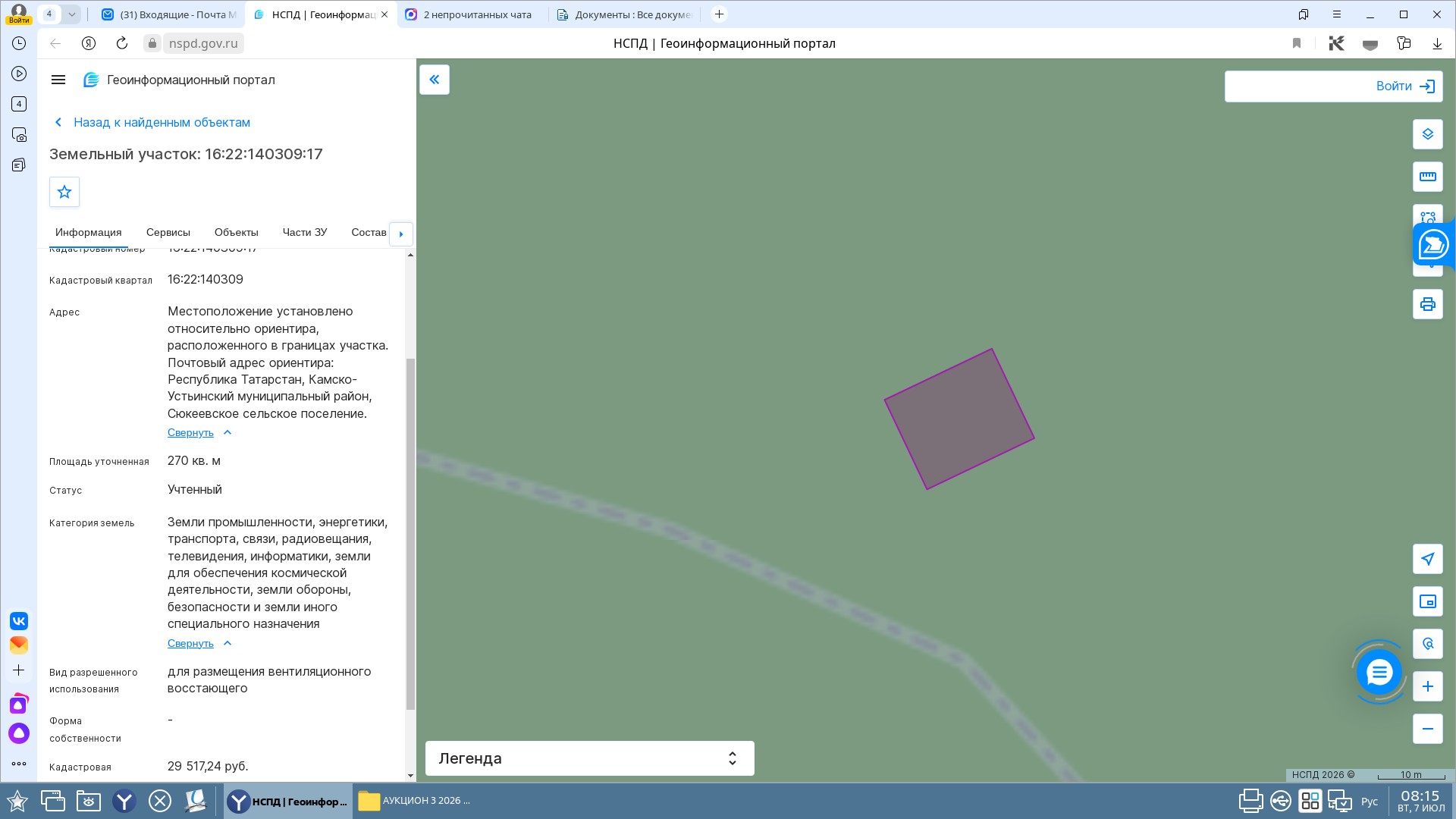The image size is (1456, 819).
Task: Collapse land category text via chevron
Action: pyautogui.click(x=227, y=643)
